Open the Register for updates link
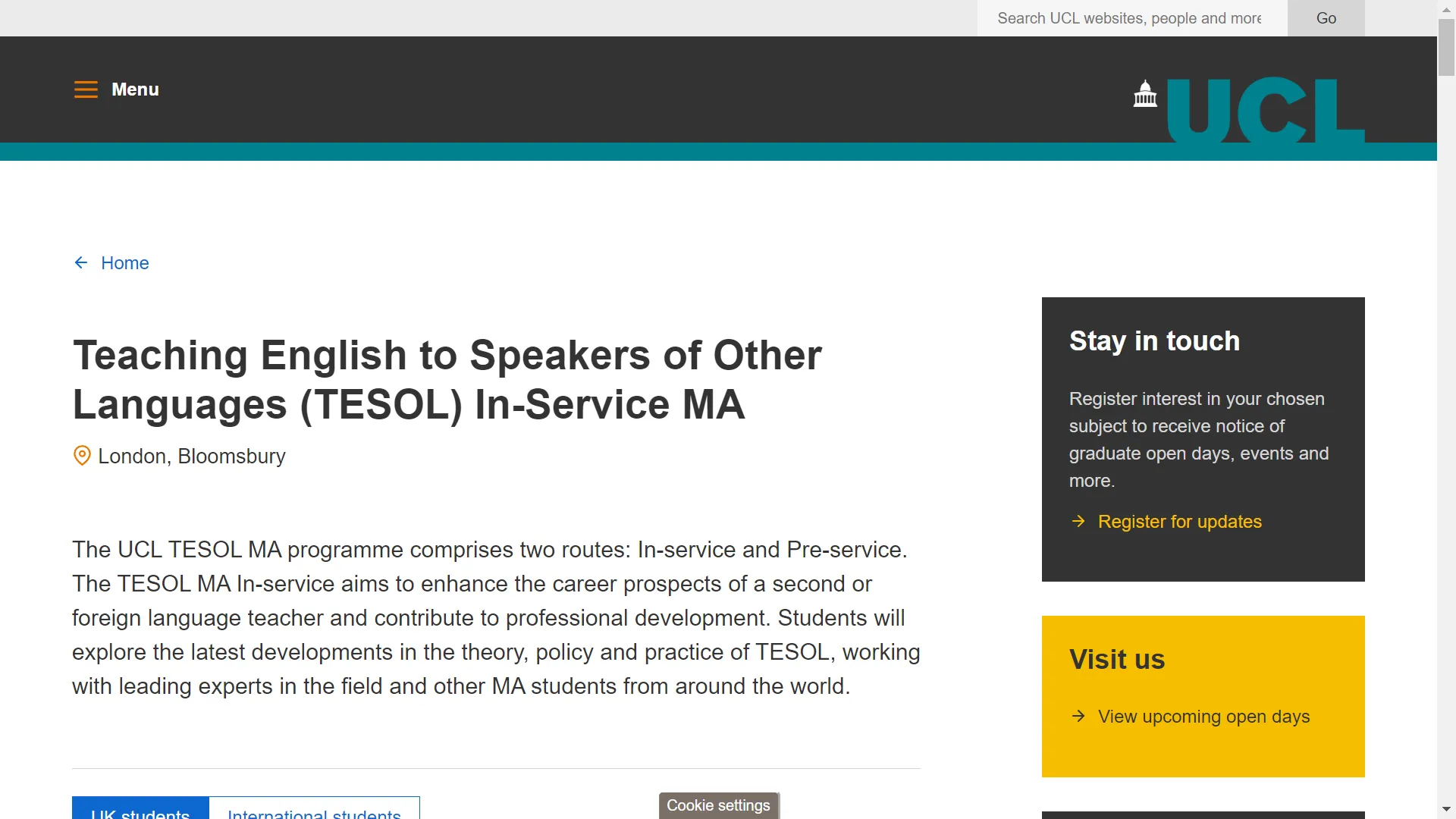The width and height of the screenshot is (1456, 819). tap(1179, 522)
